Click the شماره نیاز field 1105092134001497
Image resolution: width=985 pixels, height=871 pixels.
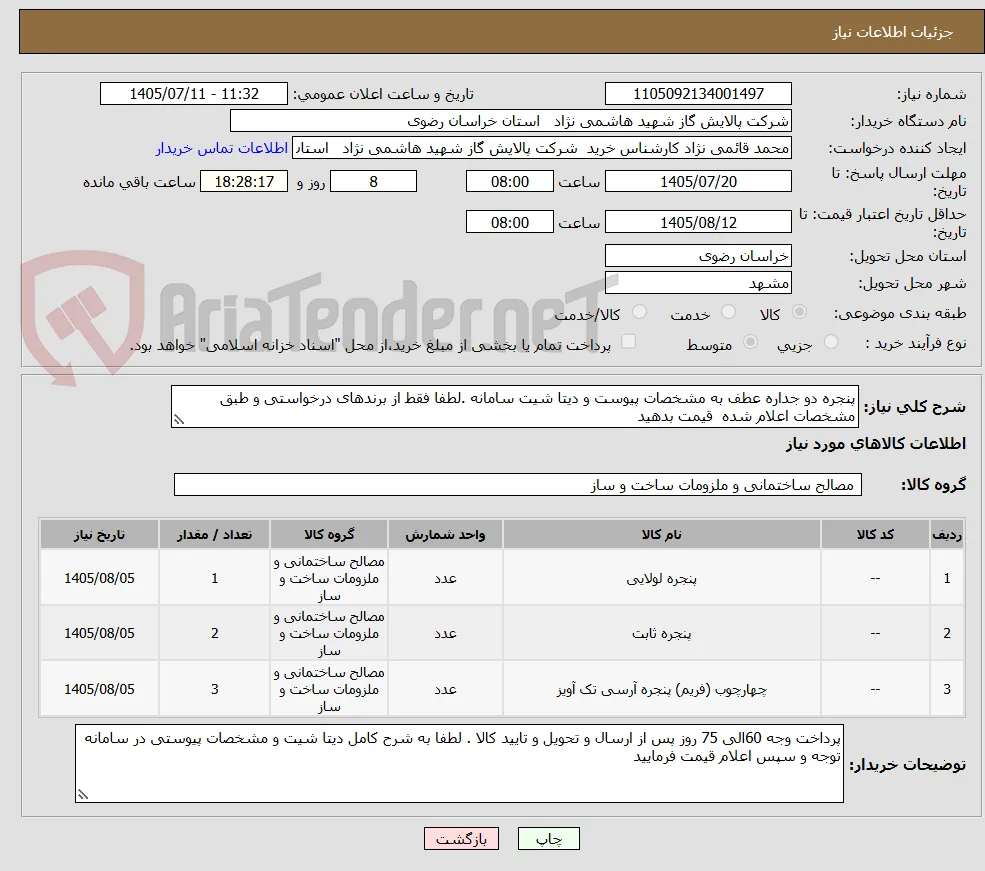point(698,94)
